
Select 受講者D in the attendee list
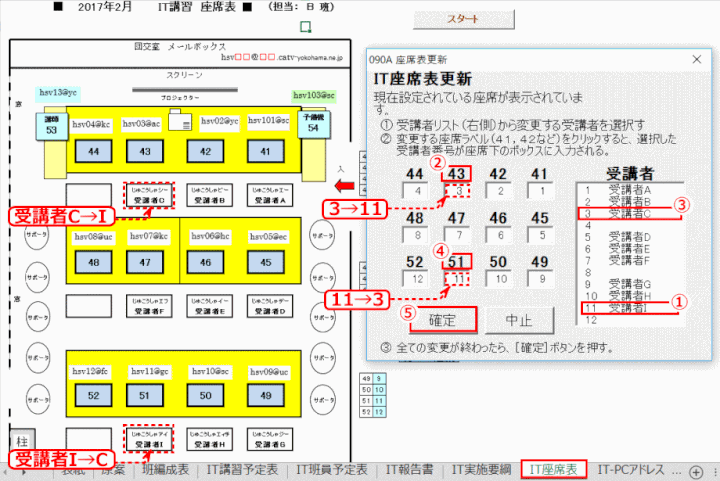click(630, 237)
